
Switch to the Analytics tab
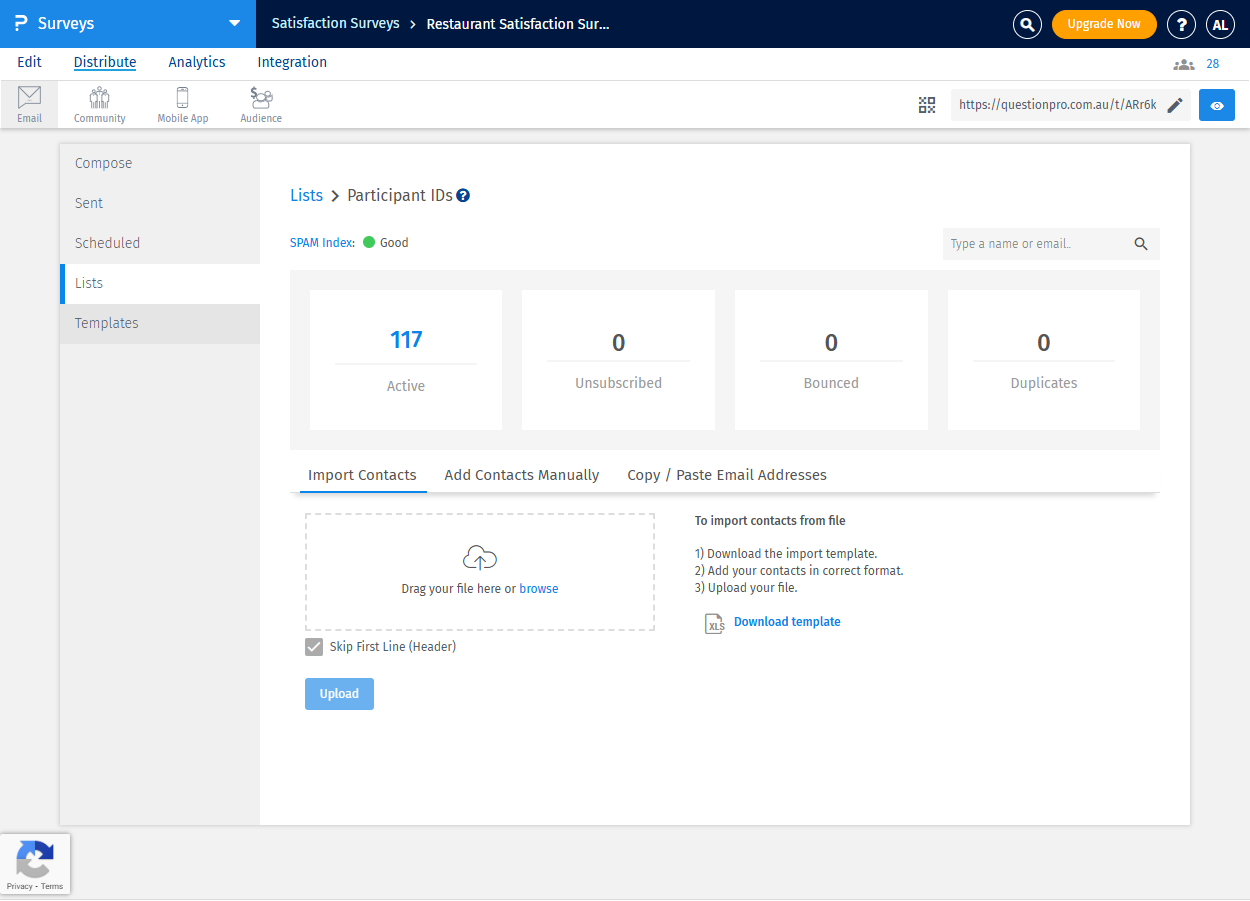(197, 62)
